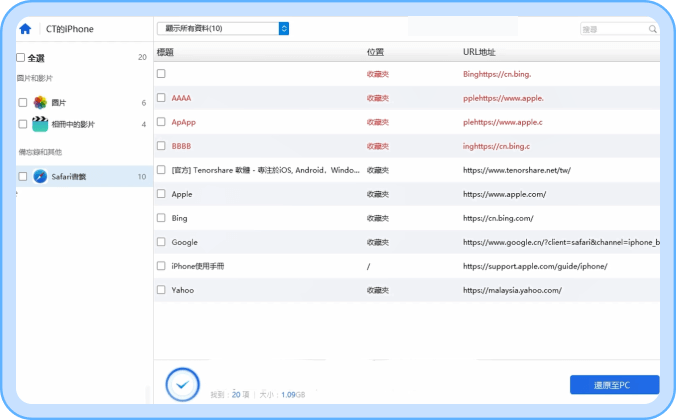The image size is (676, 420).
Task: Click the CT's iPhone device label
Action: click(x=69, y=29)
